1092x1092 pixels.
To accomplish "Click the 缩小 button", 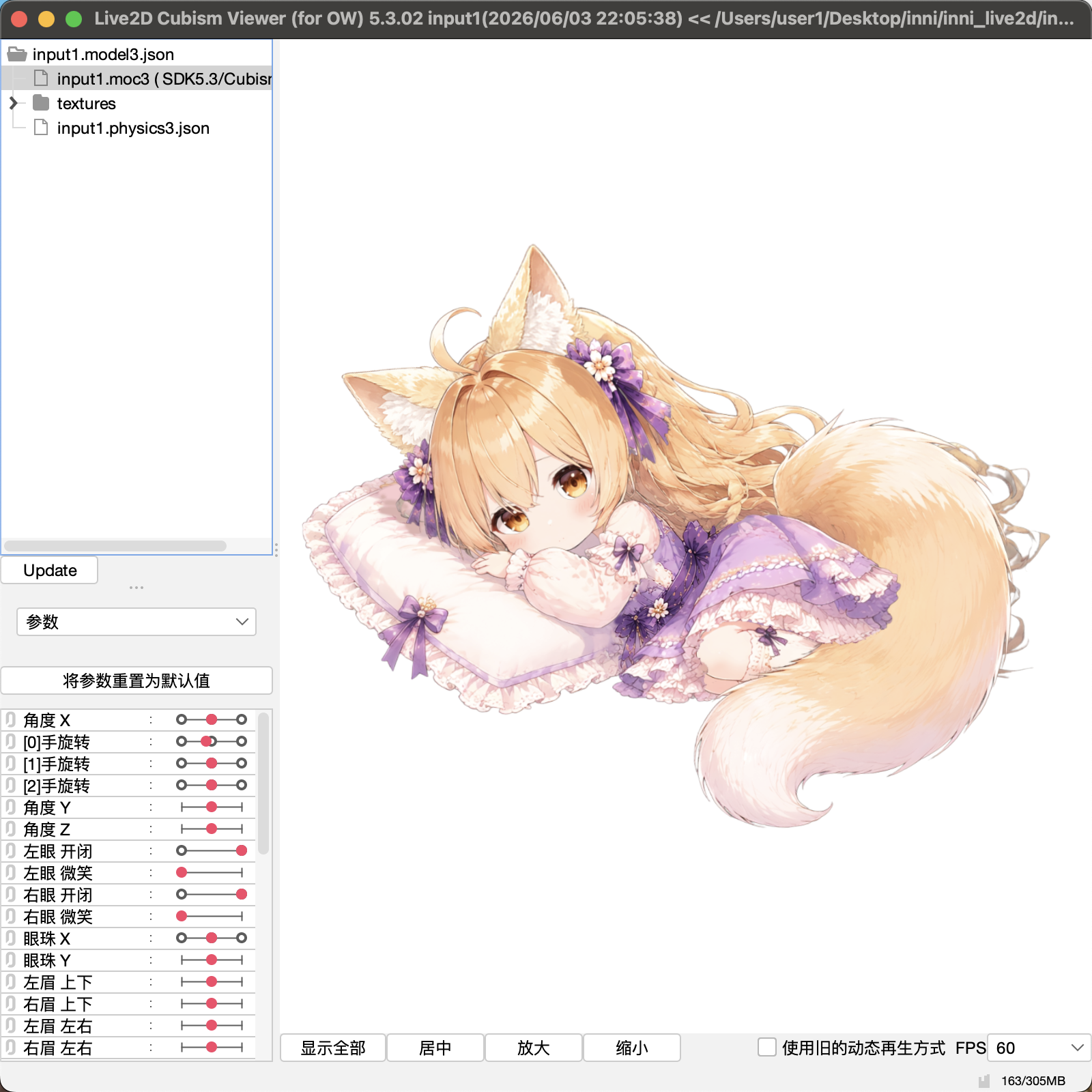I will (x=632, y=1048).
